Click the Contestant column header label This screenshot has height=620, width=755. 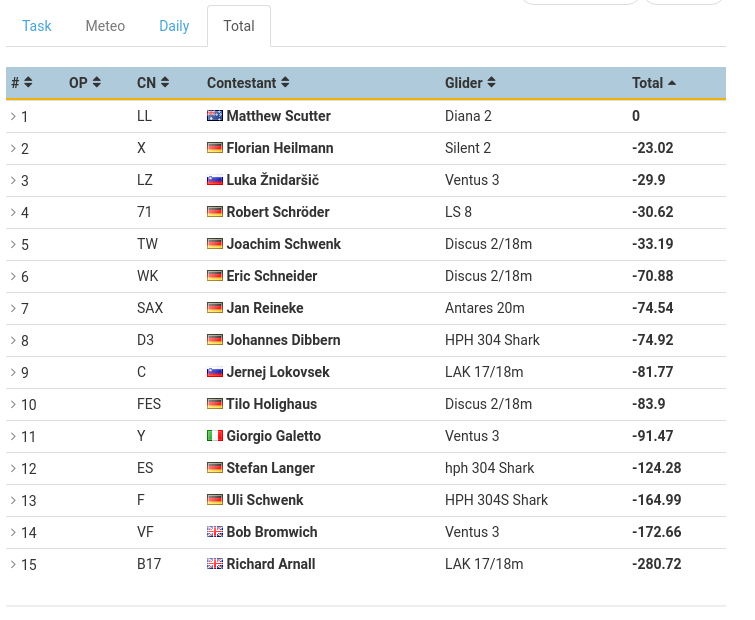pos(241,83)
